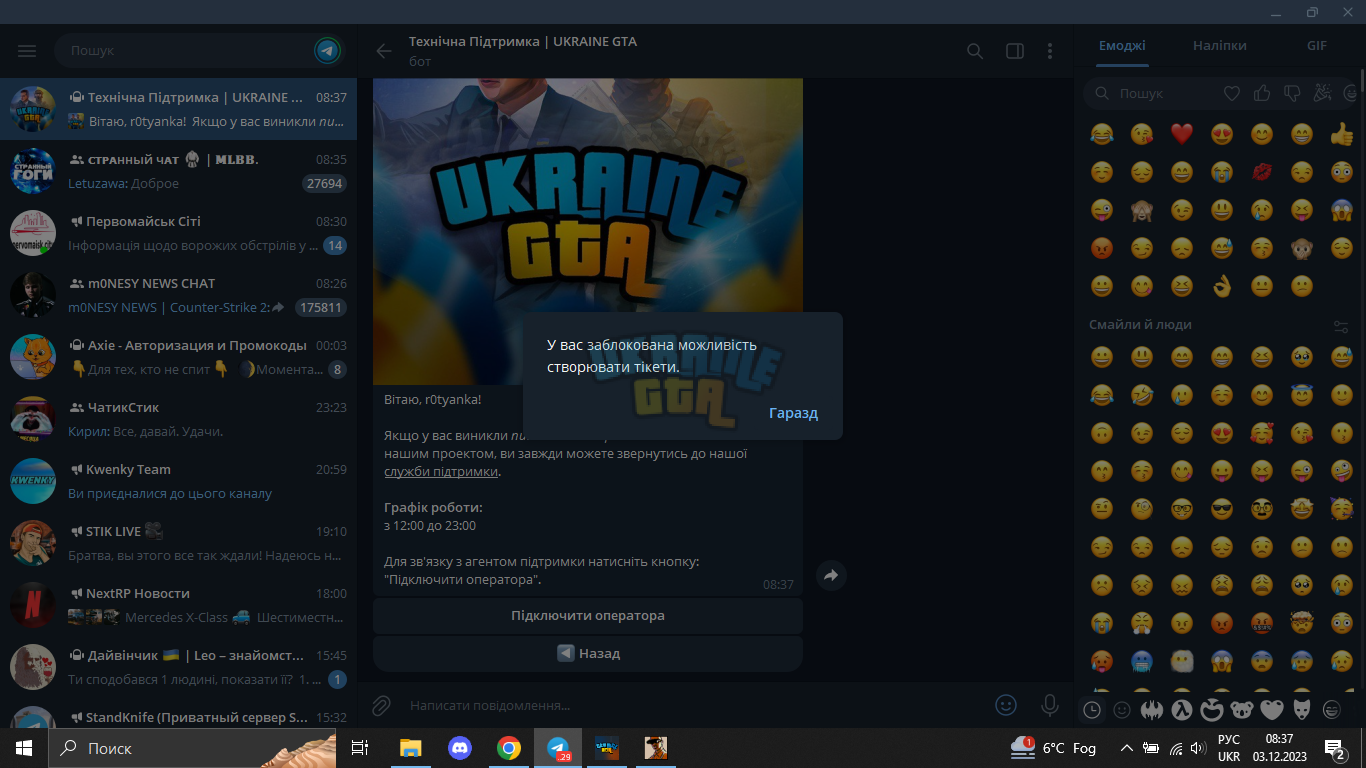Open Windows Start menu
This screenshot has width=1366, height=768.
24,747
